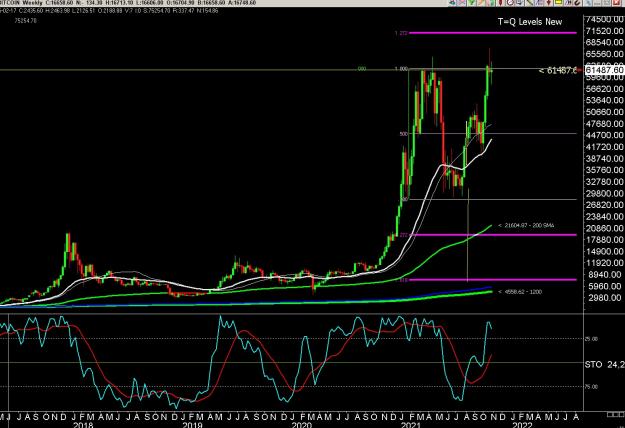Image resolution: width=625 pixels, height=428 pixels.
Task: Click 74500.00 on the price axis
Action: coord(605,19)
